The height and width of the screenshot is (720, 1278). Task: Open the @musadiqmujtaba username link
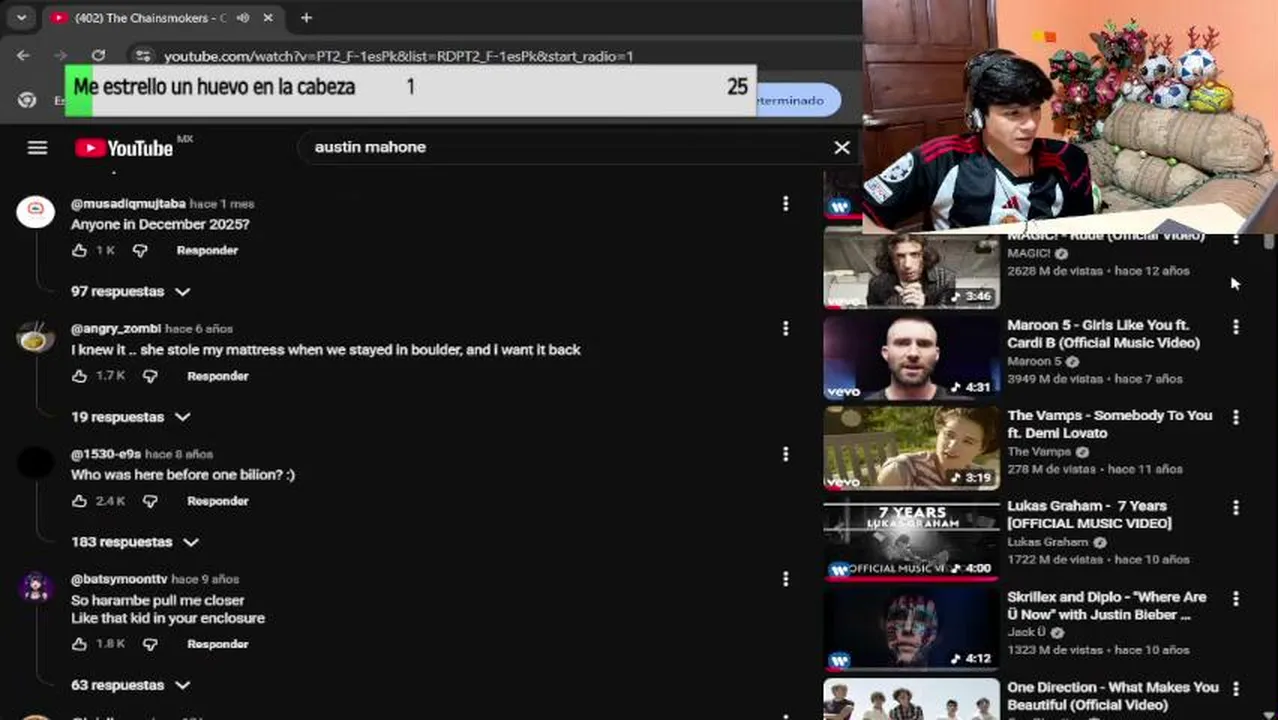(128, 204)
